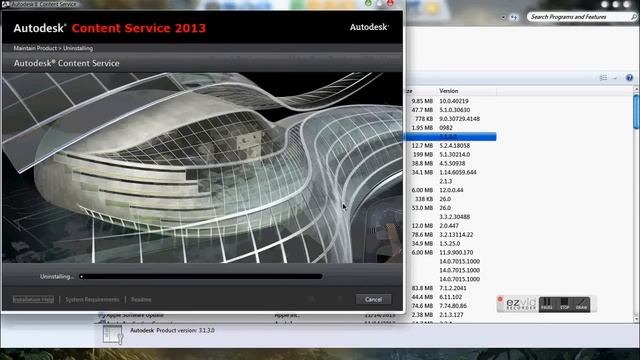Select the row with version 4.5.50938

(x=451, y=163)
